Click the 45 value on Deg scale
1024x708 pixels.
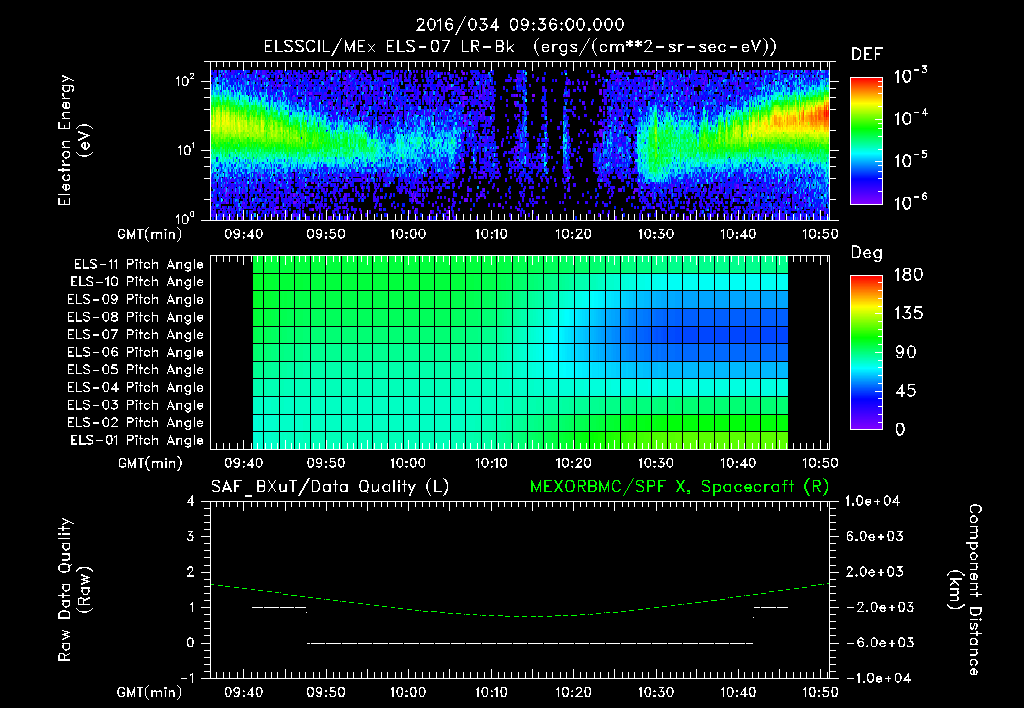(x=905, y=391)
